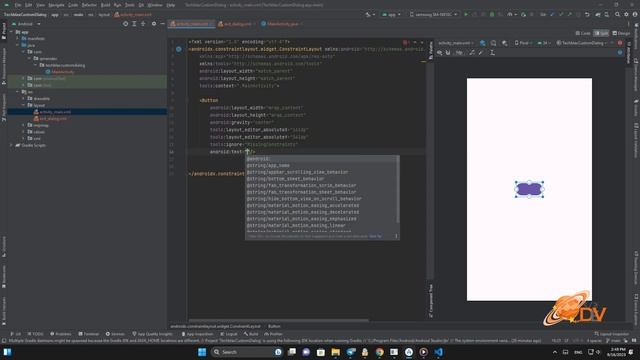
Task: Click the infer constraints wand in design toolbar
Action: click(x=481, y=53)
